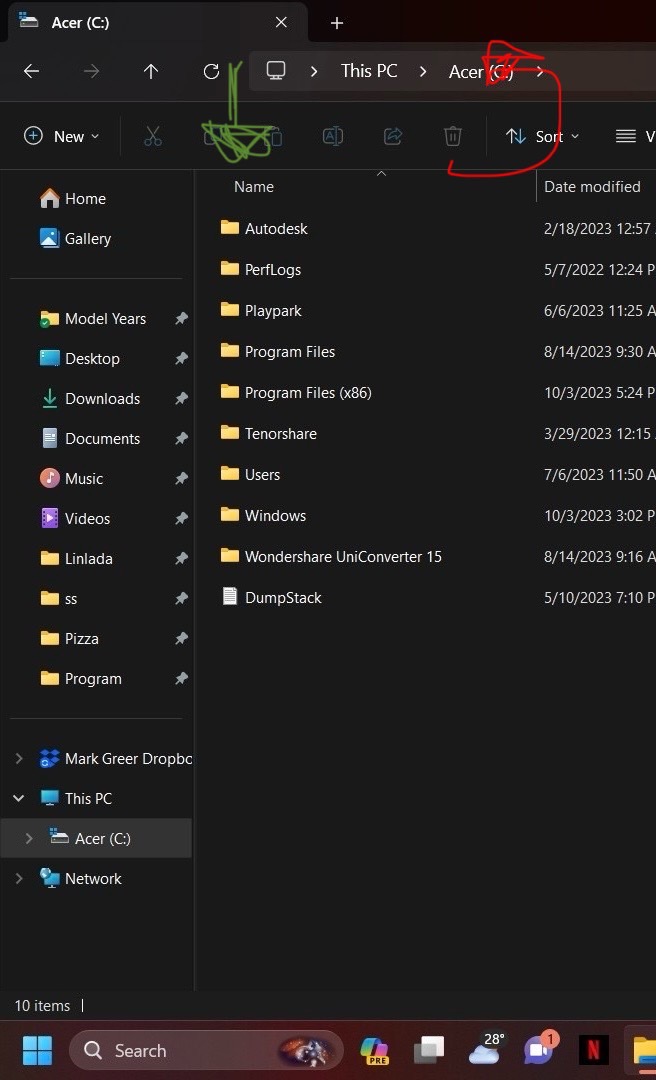Open the New item dropdown

point(62,136)
